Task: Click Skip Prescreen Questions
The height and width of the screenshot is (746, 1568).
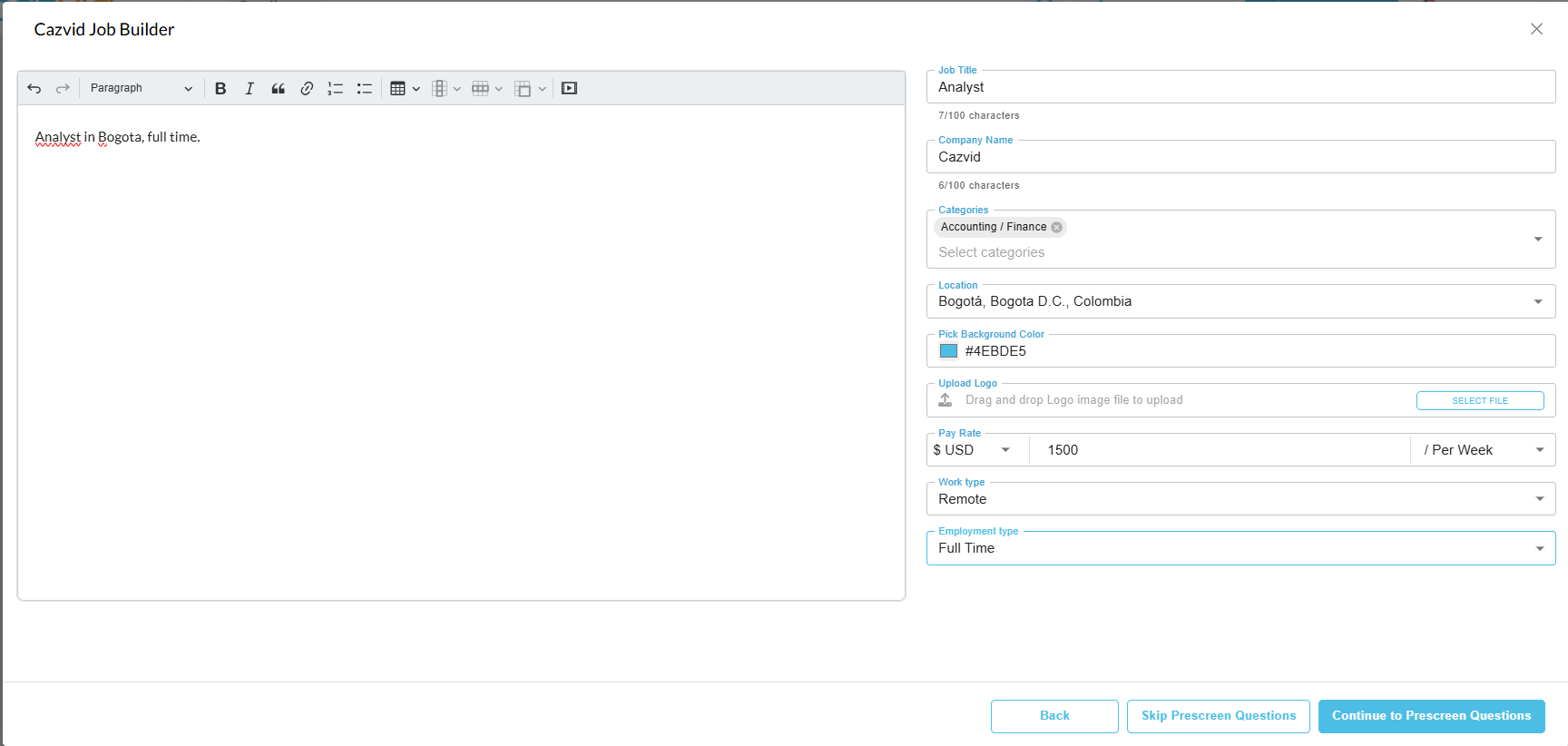Action: click(1219, 716)
